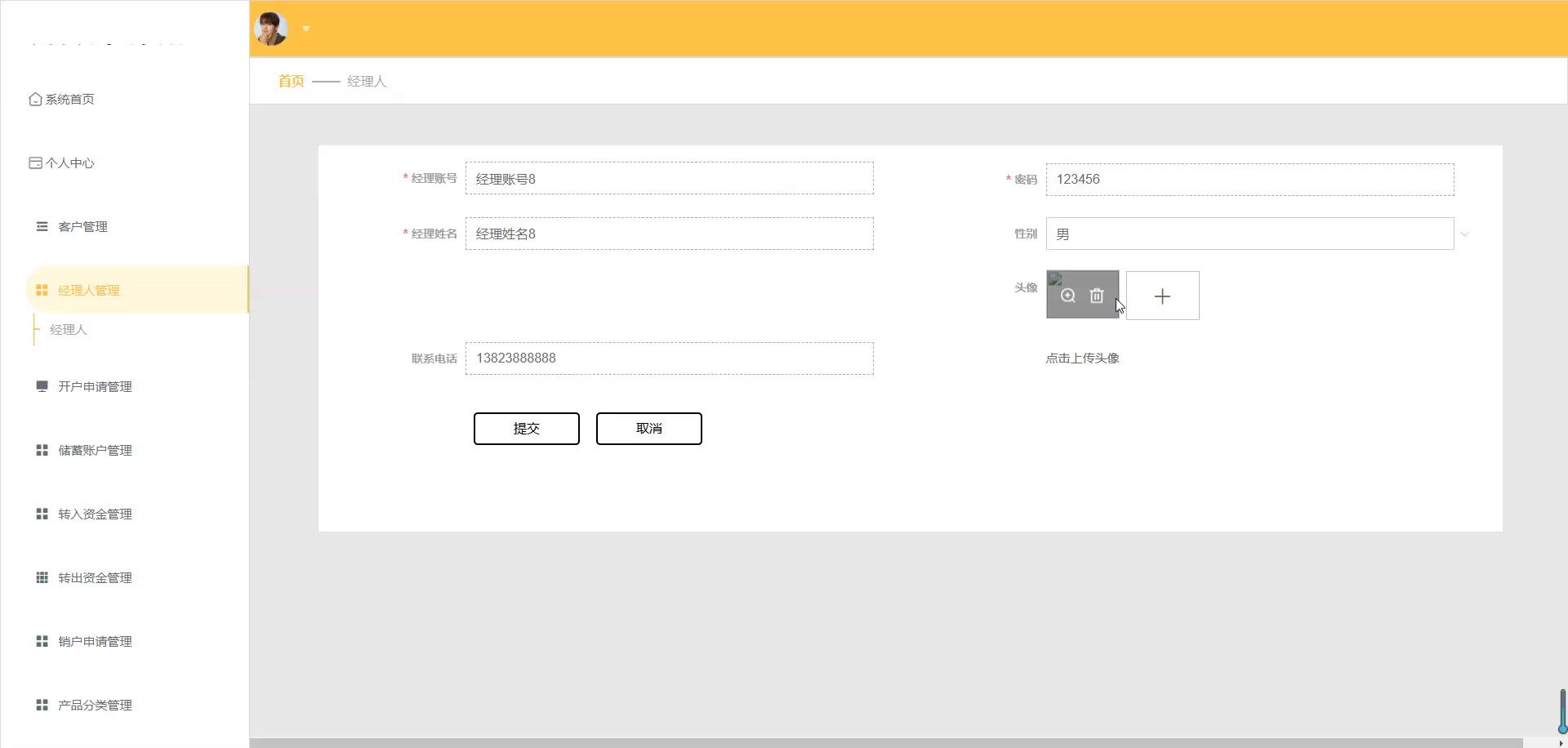Click the card icon beside 个人中心

[x=35, y=163]
